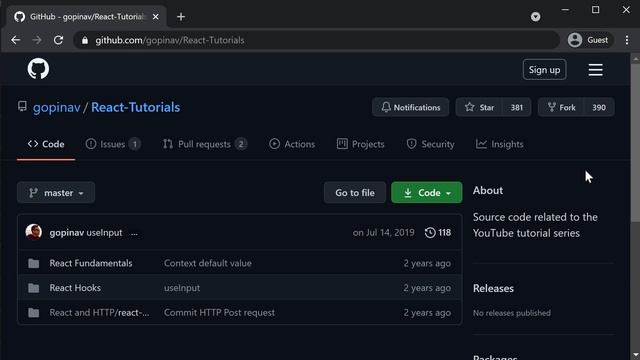This screenshot has width=640, height=360.
Task: Open a new browser tab
Action: (x=181, y=17)
